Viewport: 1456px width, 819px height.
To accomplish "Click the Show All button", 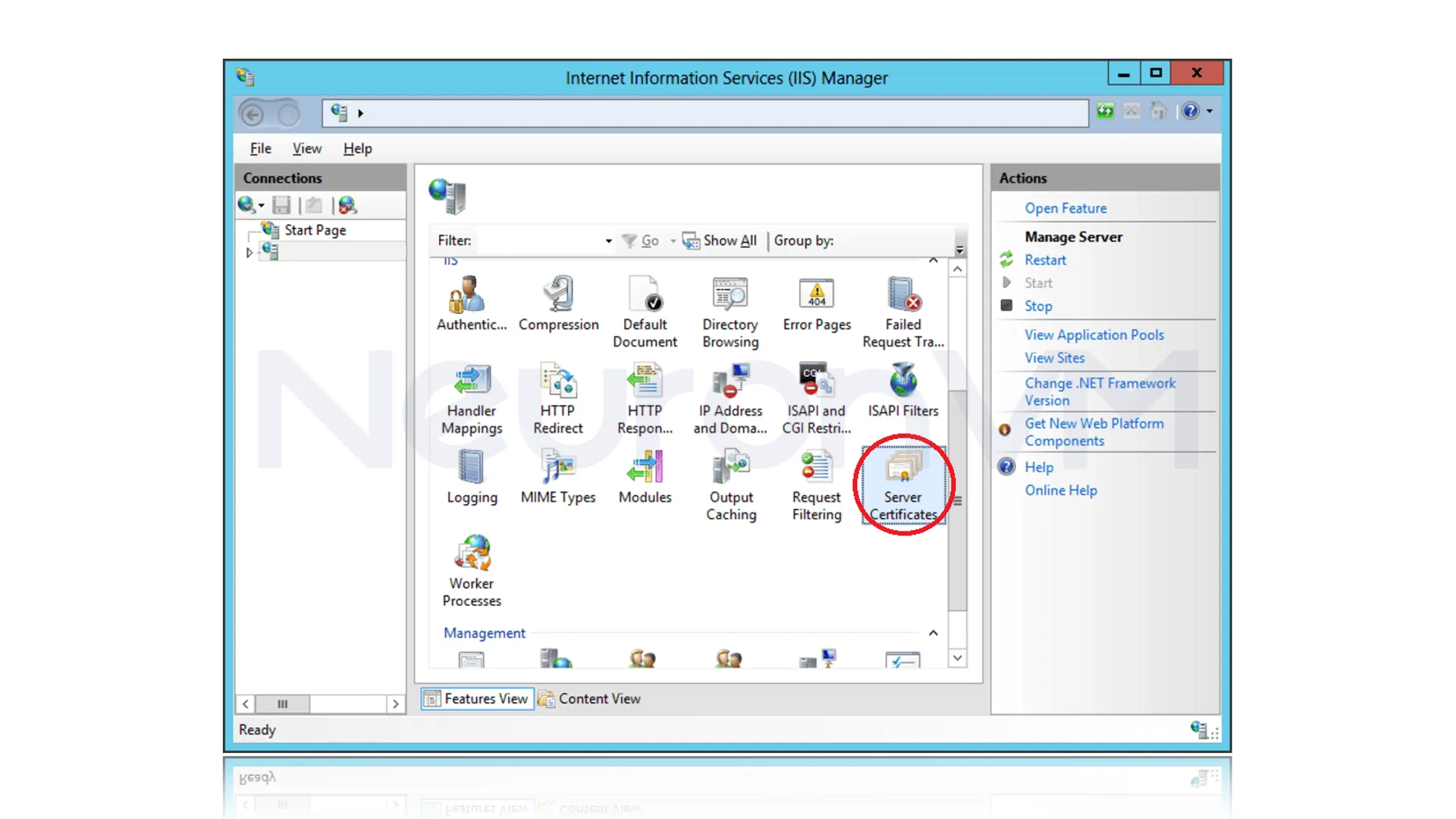I will (720, 240).
